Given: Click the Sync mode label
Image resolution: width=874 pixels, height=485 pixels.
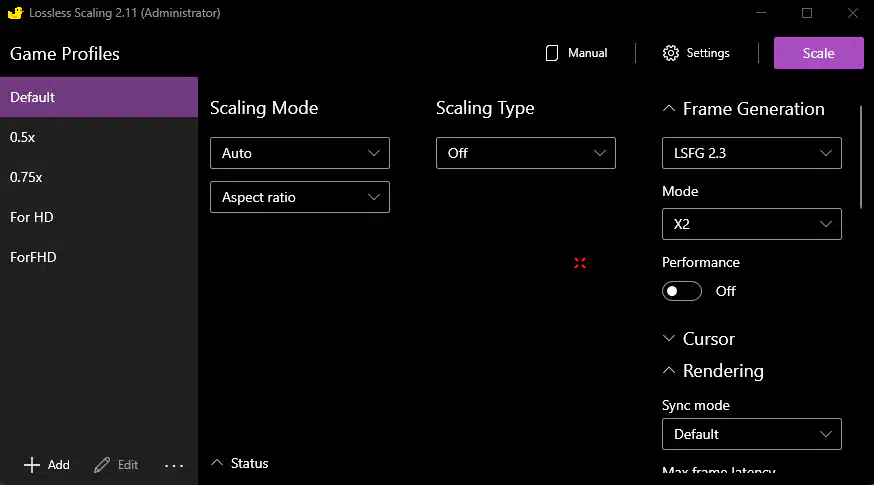Looking at the screenshot, I should (x=696, y=405).
